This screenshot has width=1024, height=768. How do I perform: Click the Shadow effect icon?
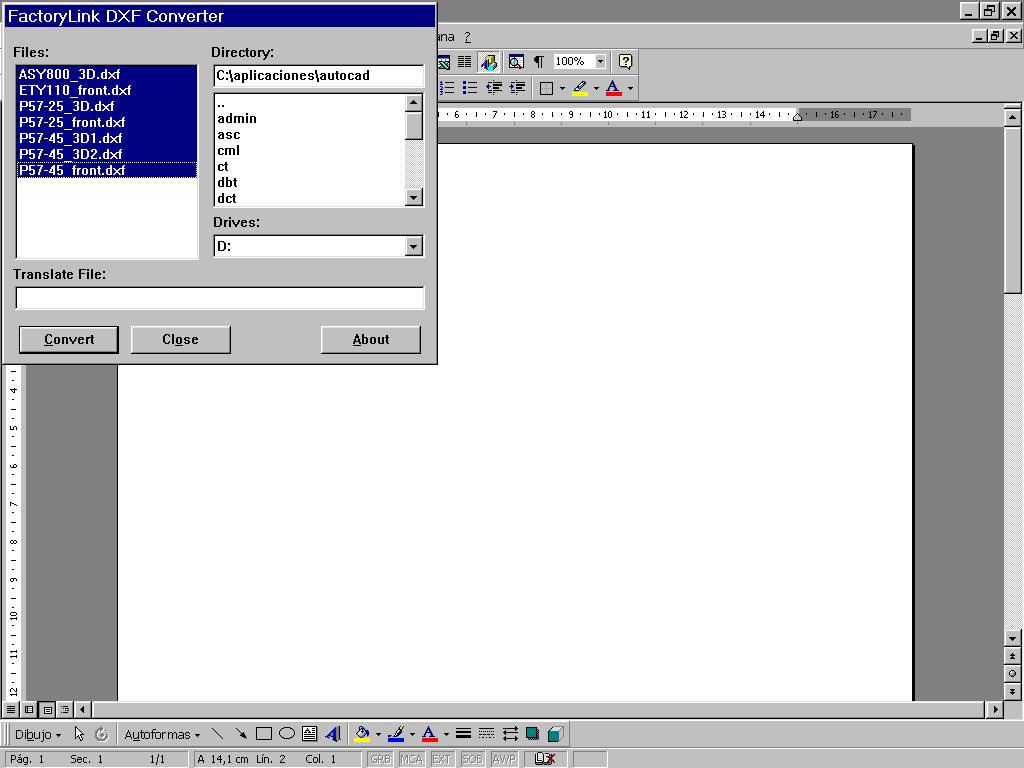point(532,734)
